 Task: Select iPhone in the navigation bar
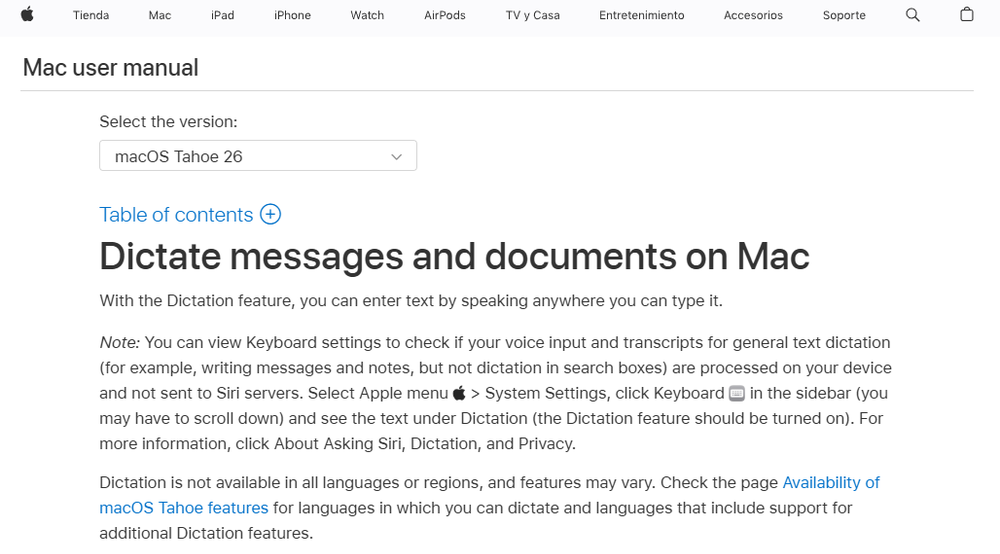[x=292, y=15]
